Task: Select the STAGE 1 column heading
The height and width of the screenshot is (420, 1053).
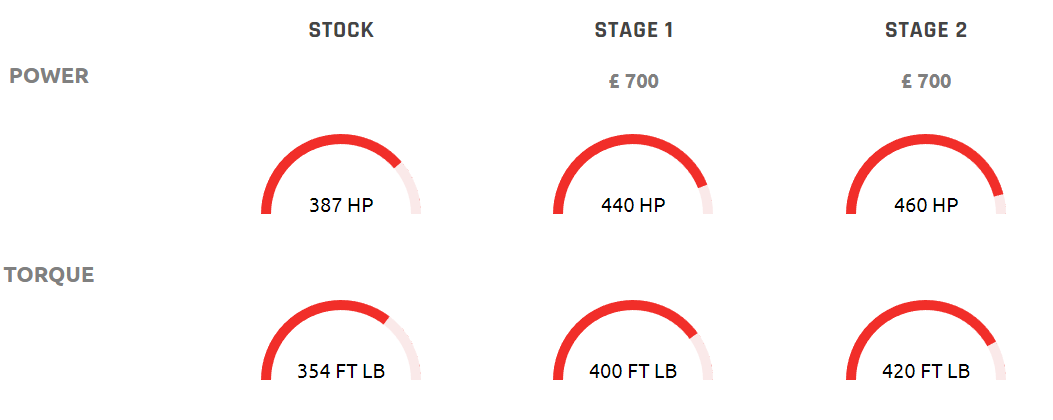Action: pos(633,30)
